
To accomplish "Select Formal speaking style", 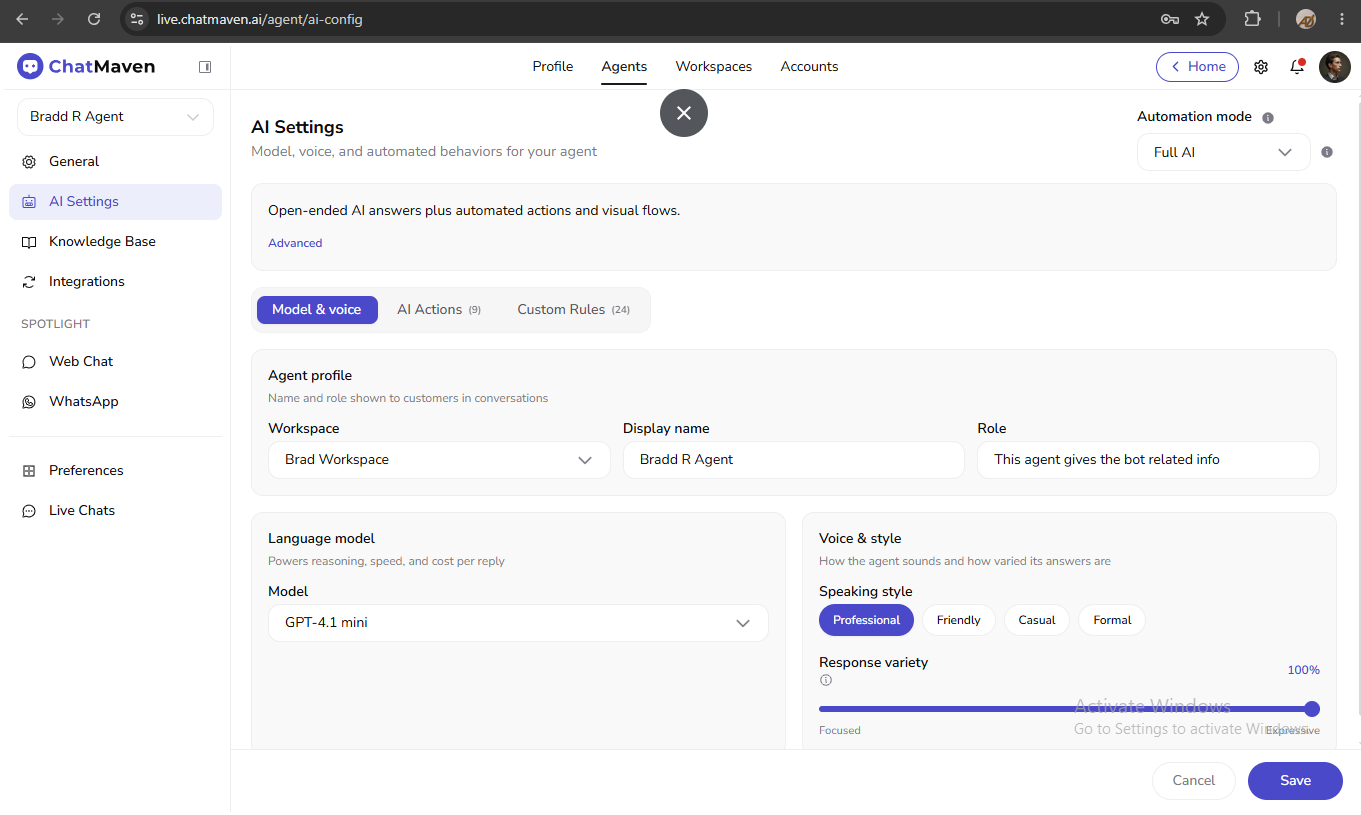I will [x=1112, y=620].
